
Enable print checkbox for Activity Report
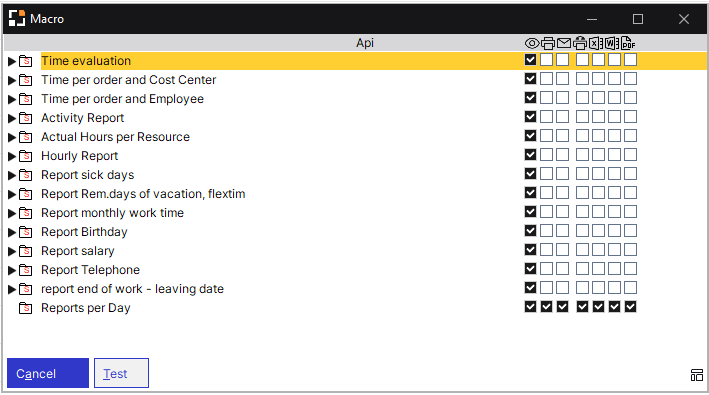point(546,117)
